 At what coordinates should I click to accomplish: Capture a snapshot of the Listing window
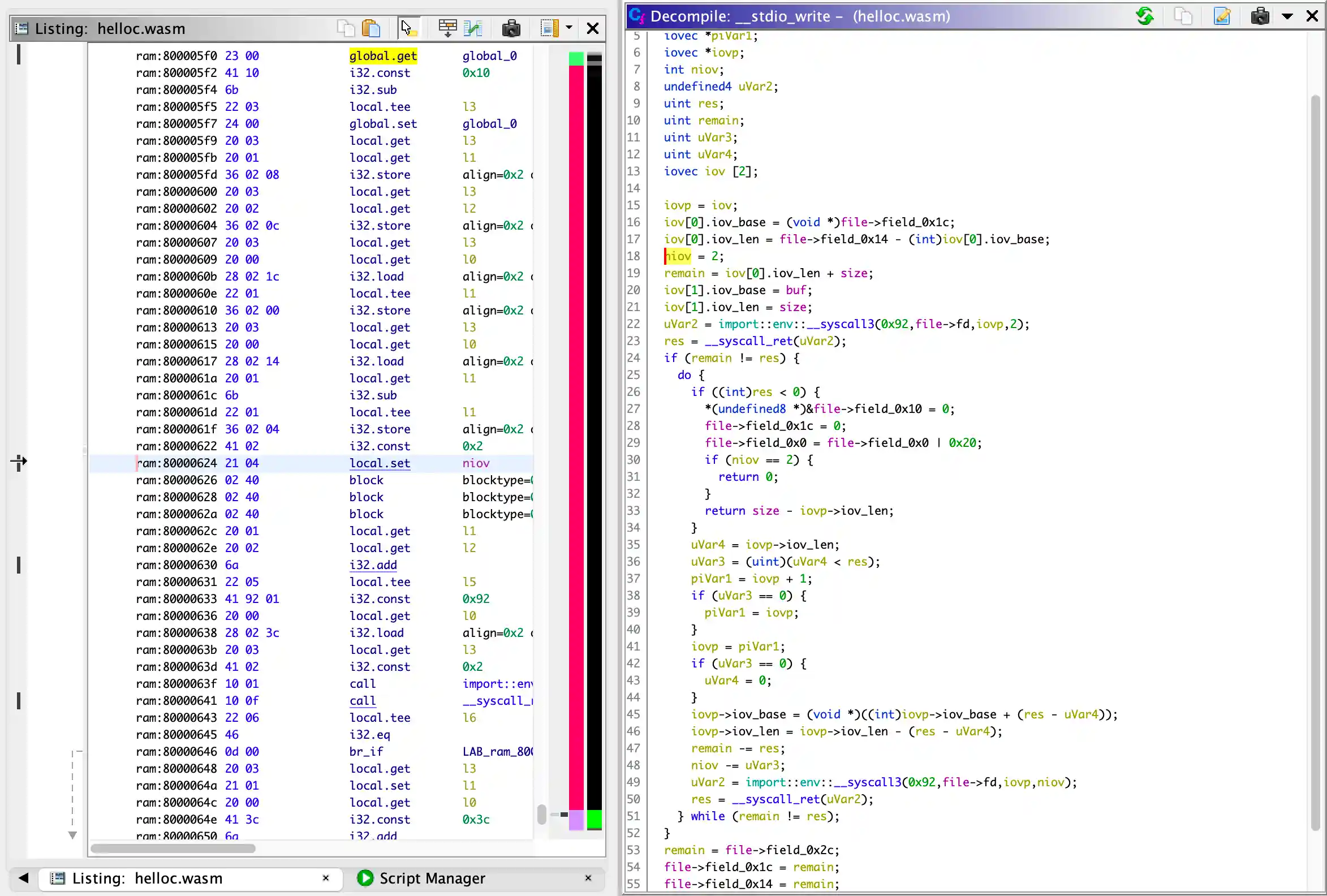pyautogui.click(x=511, y=28)
